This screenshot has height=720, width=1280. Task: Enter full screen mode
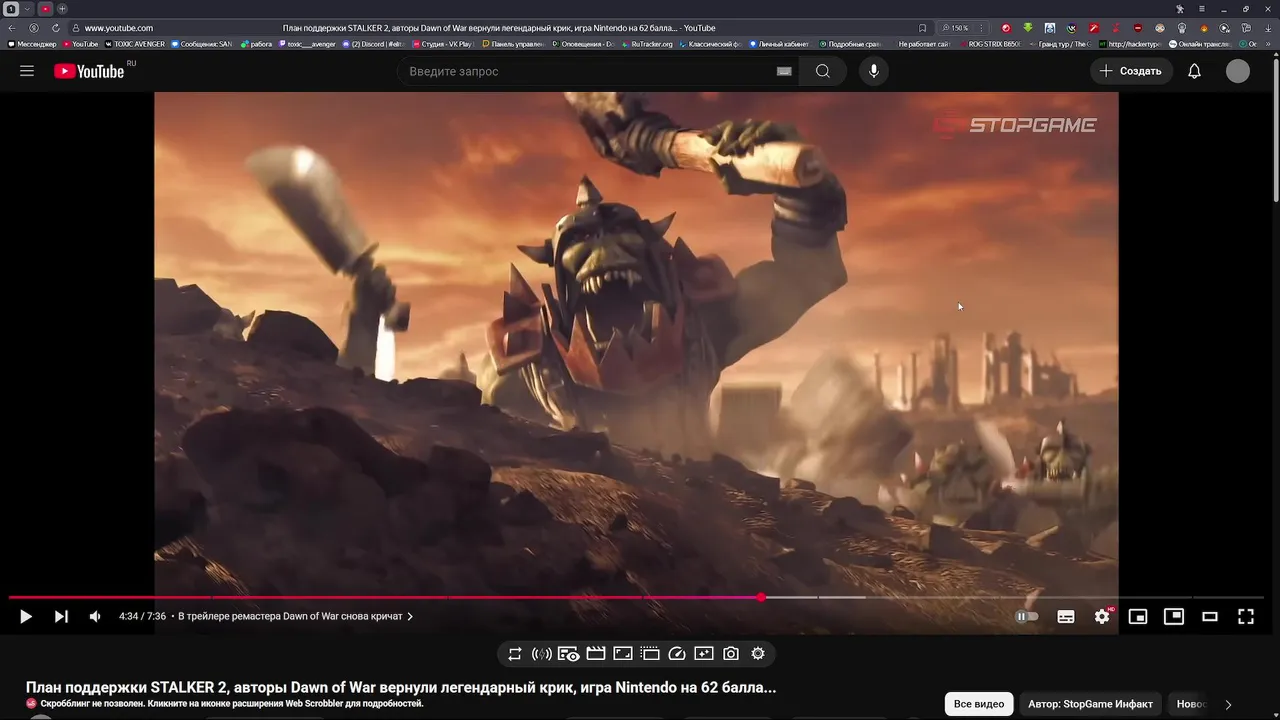pos(1246,617)
